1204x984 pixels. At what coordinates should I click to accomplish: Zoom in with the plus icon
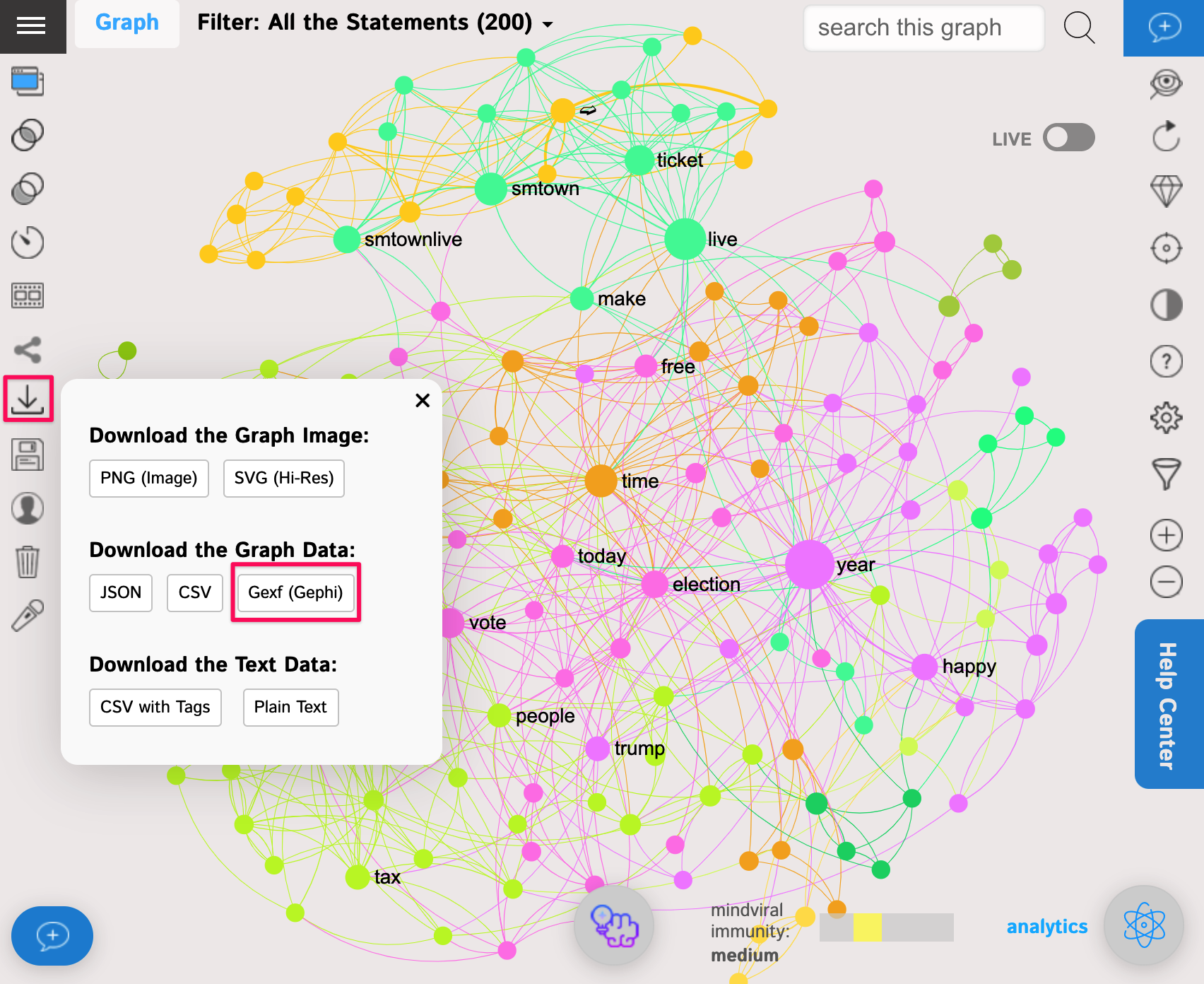click(1166, 535)
